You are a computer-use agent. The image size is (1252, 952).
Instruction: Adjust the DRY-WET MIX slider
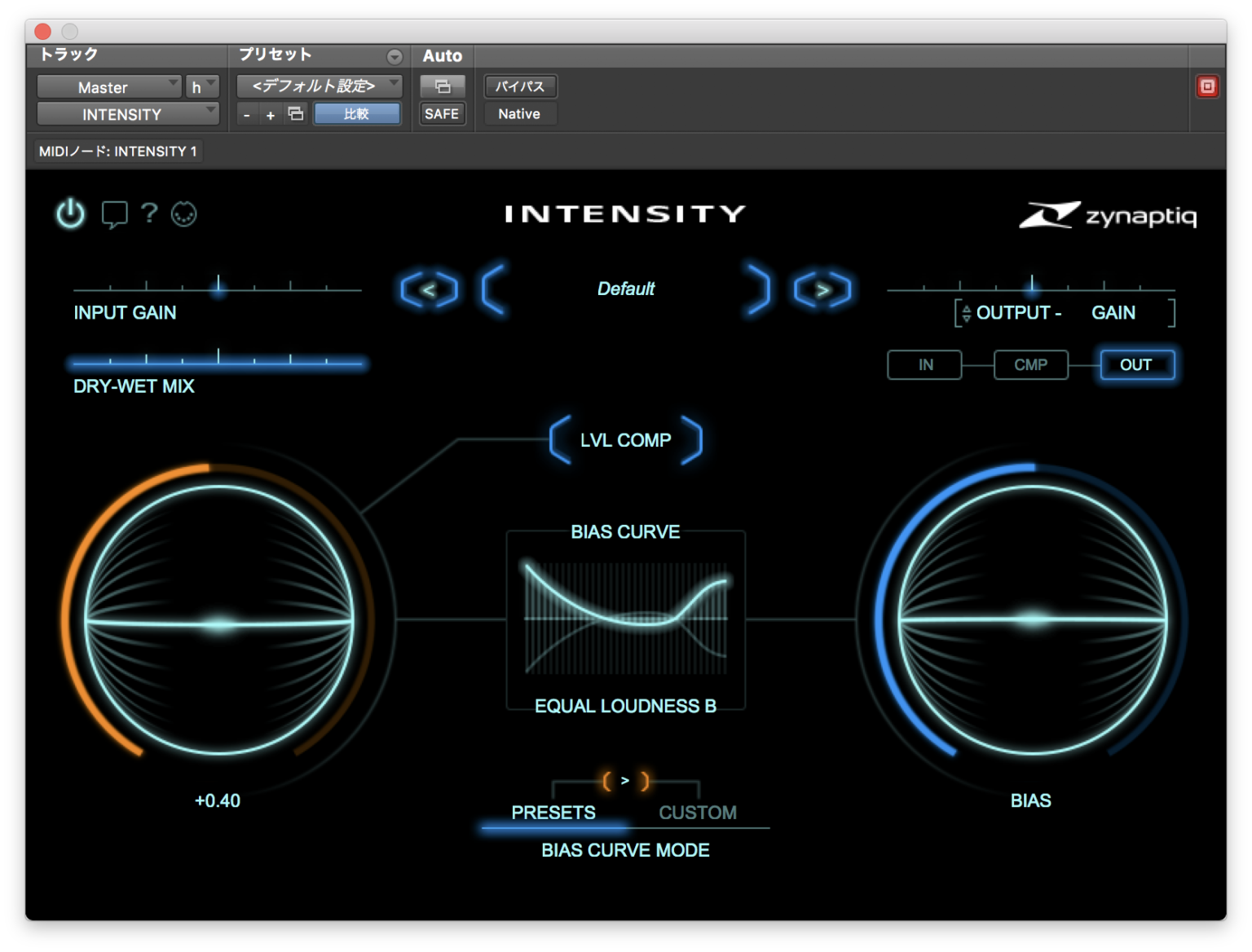tap(217, 362)
